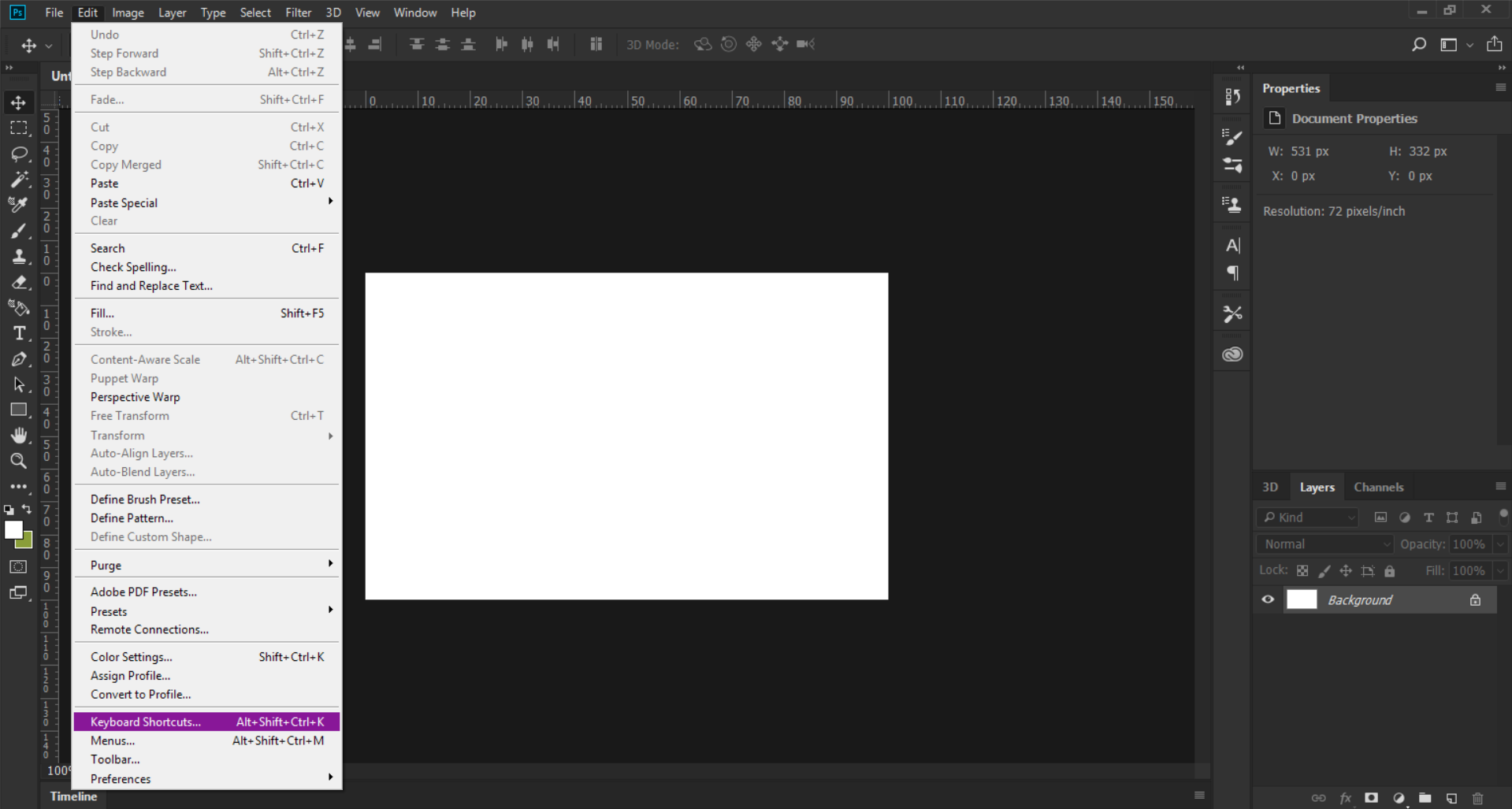The image size is (1512, 809).
Task: Select the Hand tool
Action: (18, 436)
